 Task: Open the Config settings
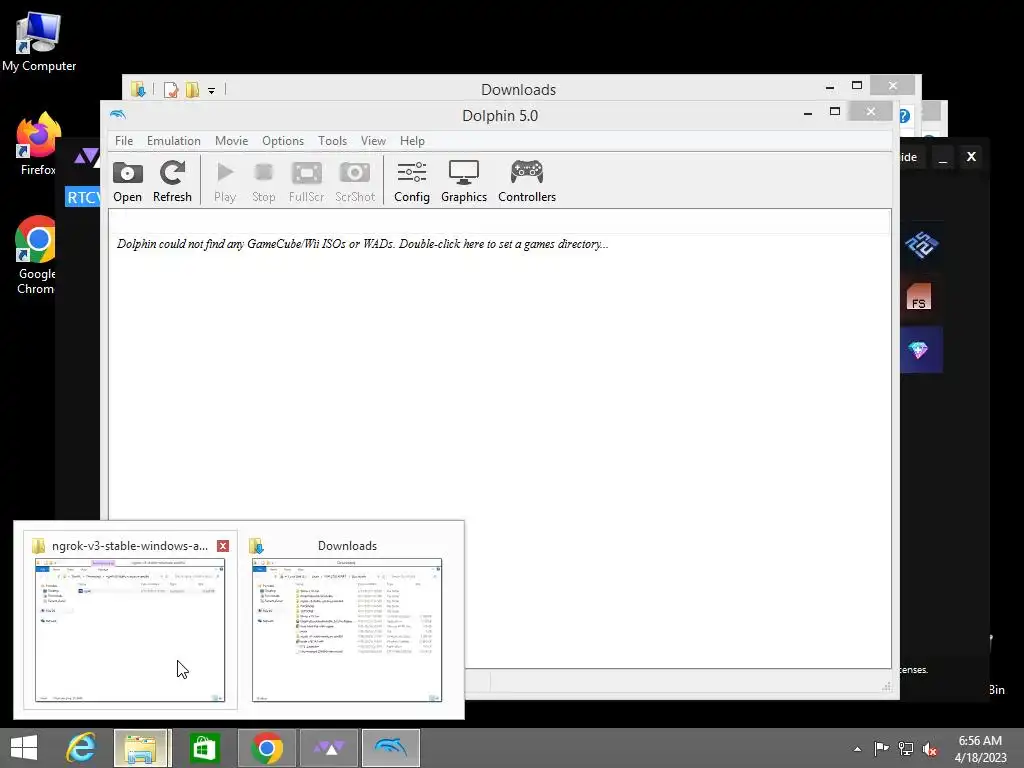tap(412, 182)
